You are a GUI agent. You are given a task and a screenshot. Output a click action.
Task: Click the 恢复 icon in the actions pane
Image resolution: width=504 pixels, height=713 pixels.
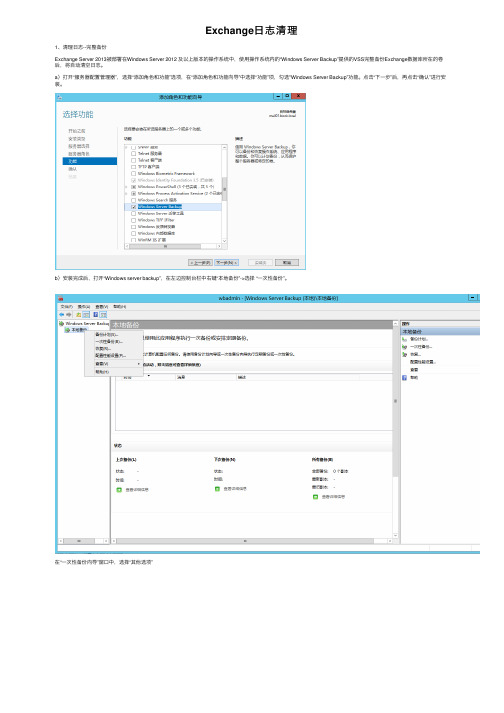(404, 354)
